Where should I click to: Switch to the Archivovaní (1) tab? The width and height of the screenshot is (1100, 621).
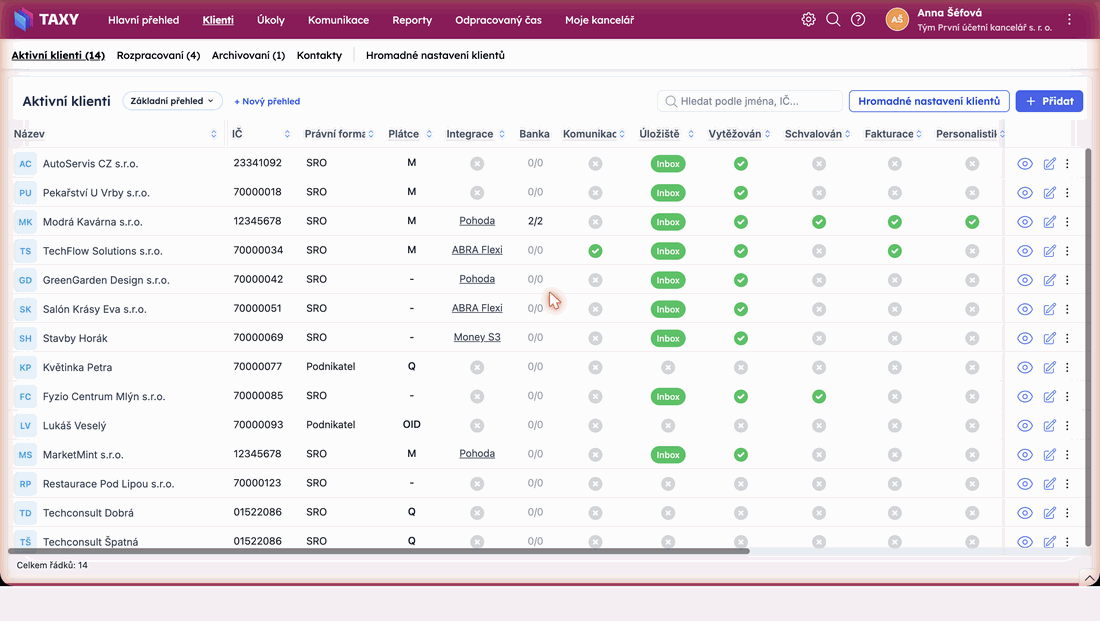pos(248,55)
